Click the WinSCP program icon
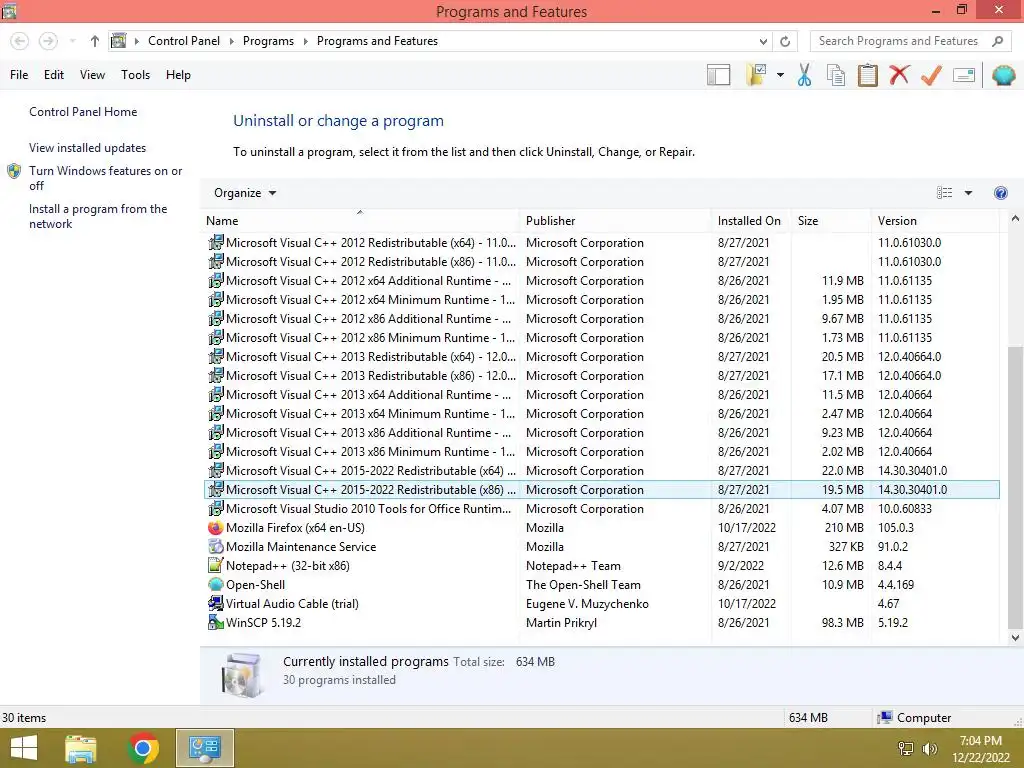 pos(216,622)
